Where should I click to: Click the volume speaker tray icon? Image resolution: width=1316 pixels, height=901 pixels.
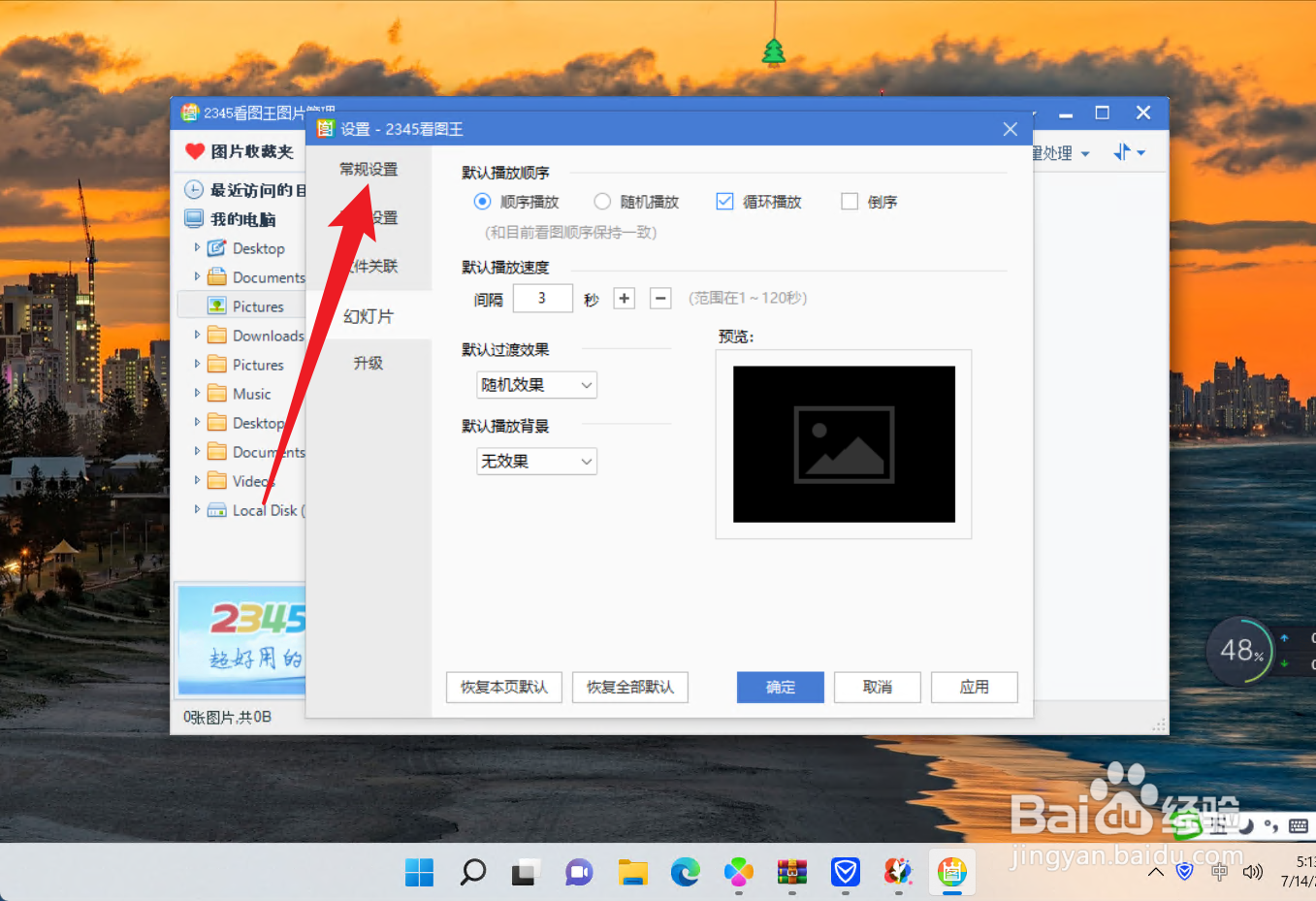1253,872
